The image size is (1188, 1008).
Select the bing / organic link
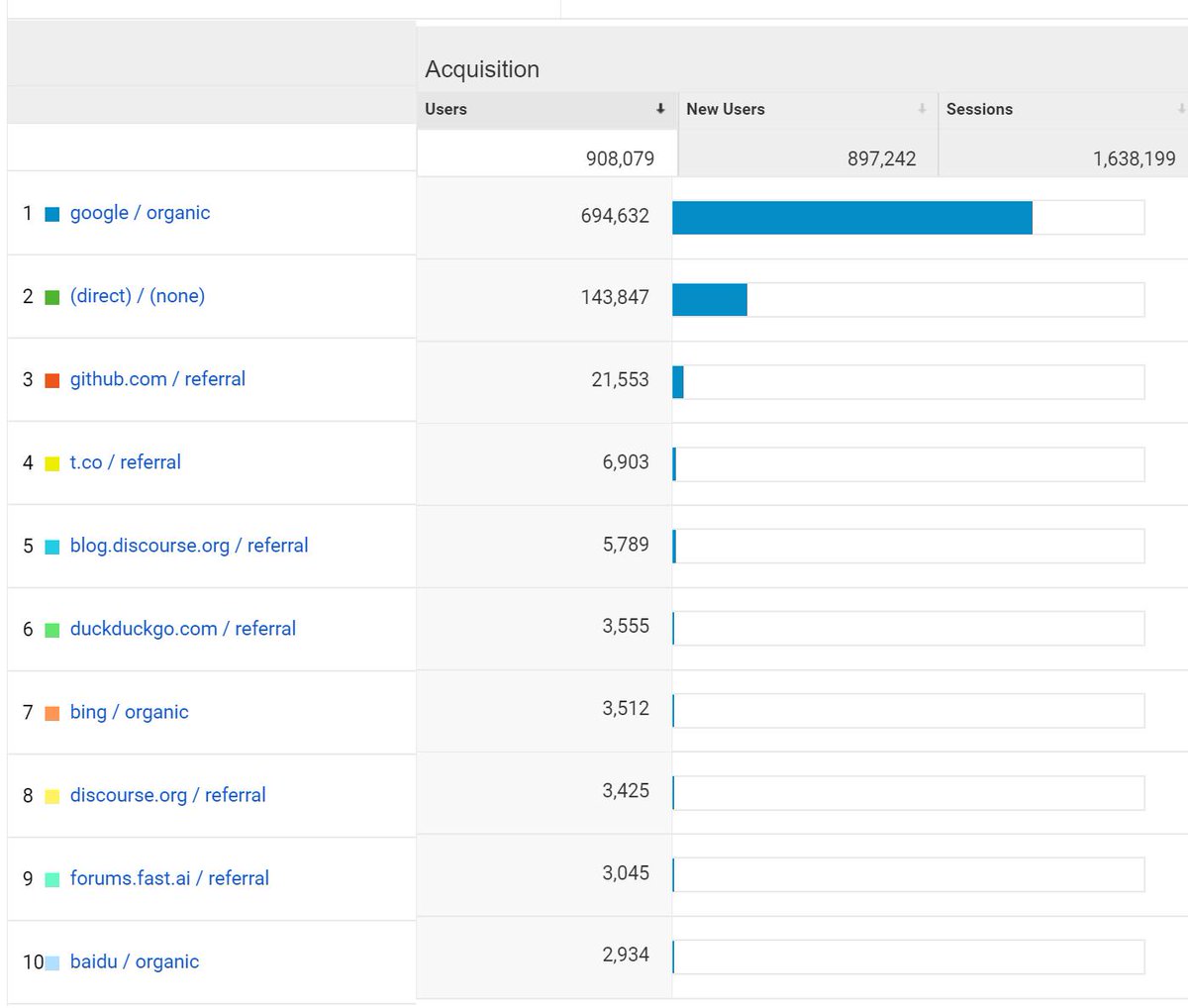point(130,712)
